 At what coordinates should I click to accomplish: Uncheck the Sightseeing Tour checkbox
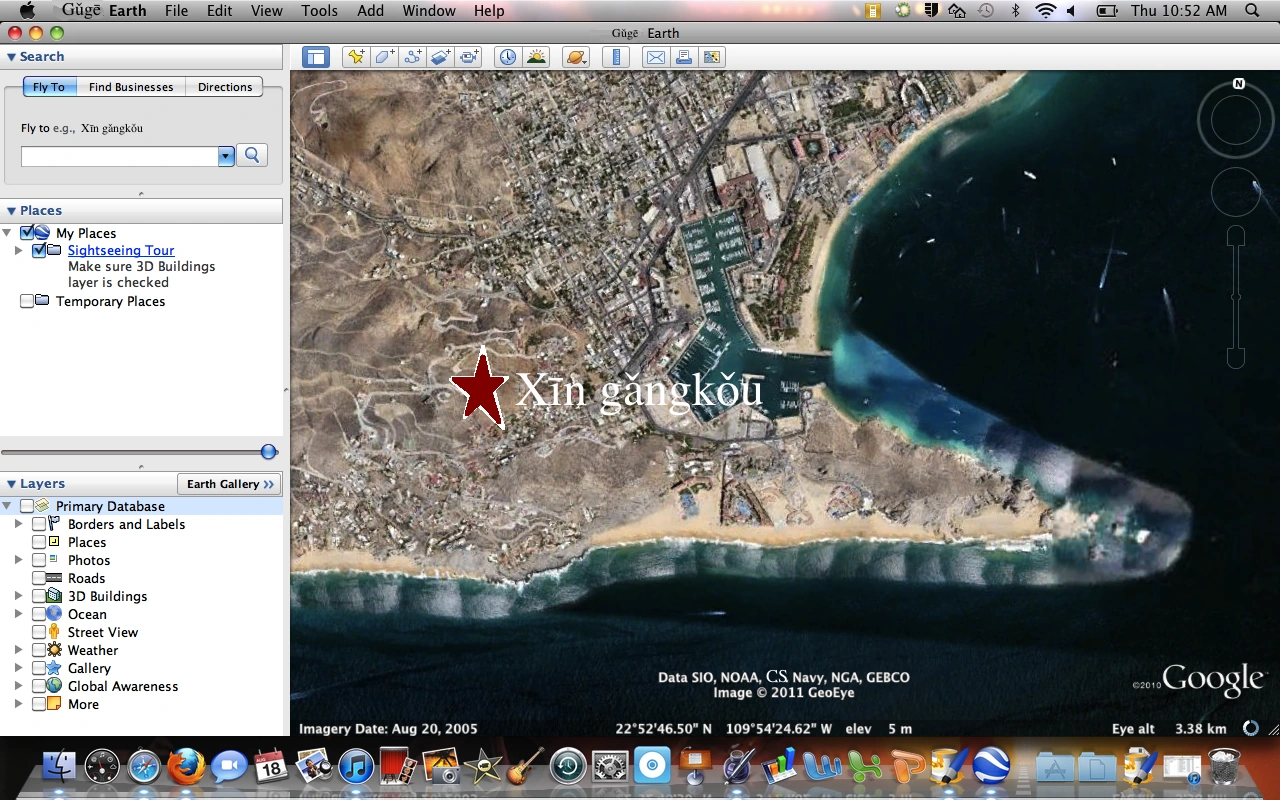point(39,251)
